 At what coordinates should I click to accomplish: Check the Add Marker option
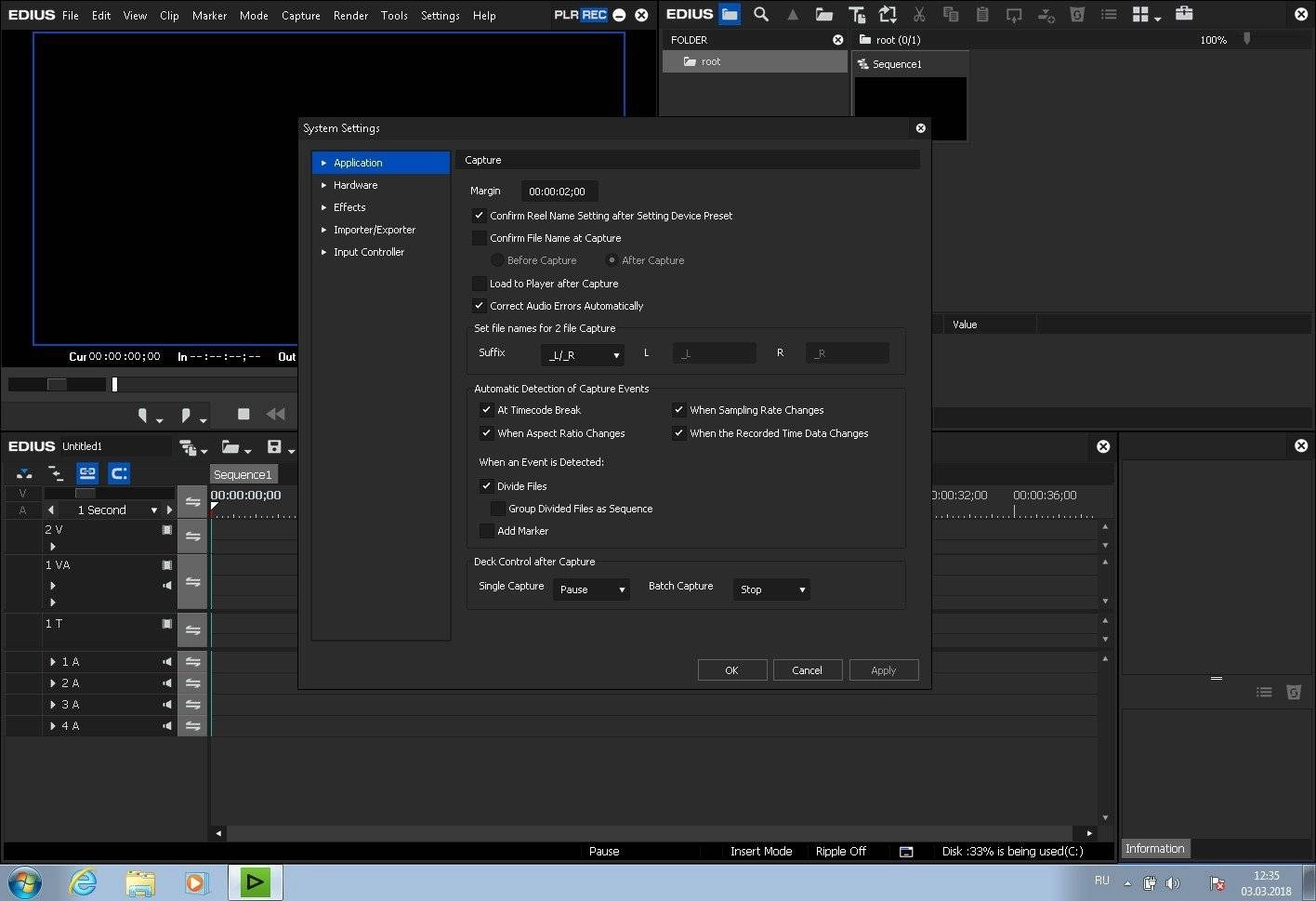[x=486, y=531]
